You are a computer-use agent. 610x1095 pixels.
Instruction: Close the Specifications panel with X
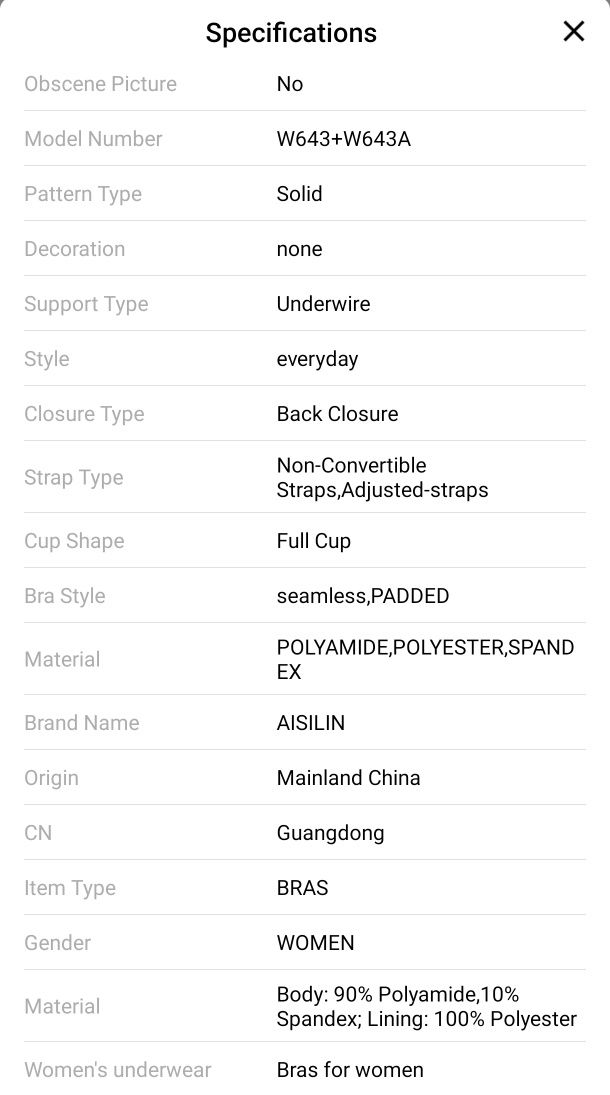(x=574, y=31)
